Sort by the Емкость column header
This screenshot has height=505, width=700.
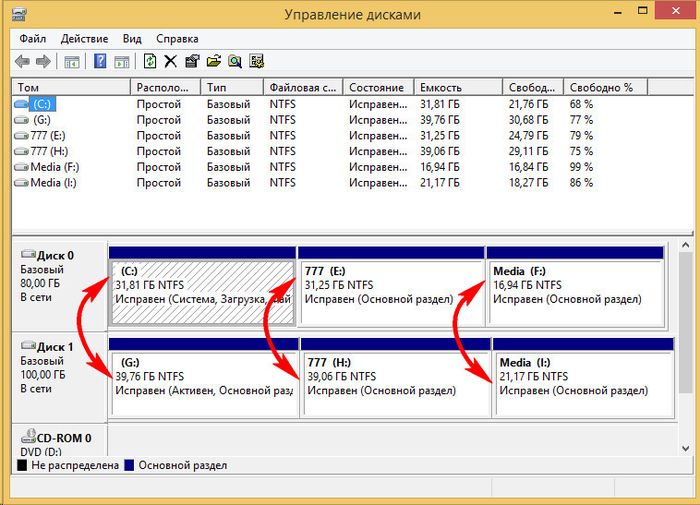click(458, 88)
